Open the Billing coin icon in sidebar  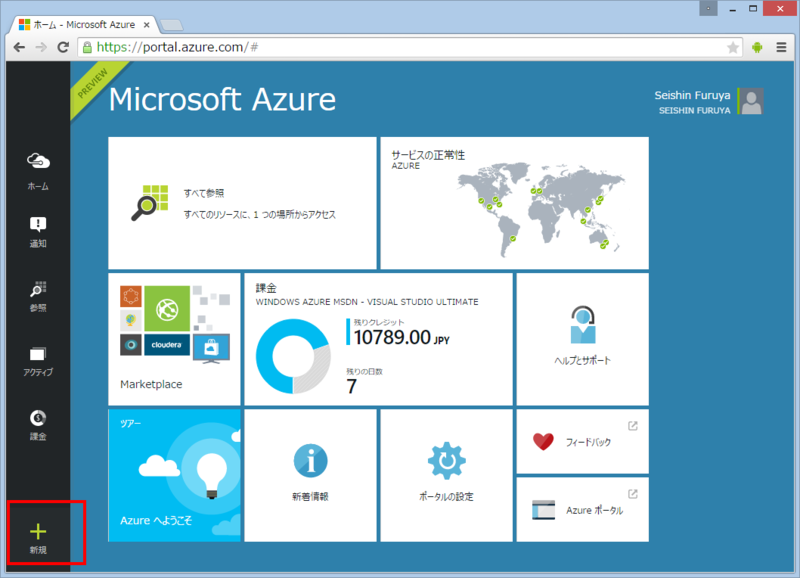38,418
